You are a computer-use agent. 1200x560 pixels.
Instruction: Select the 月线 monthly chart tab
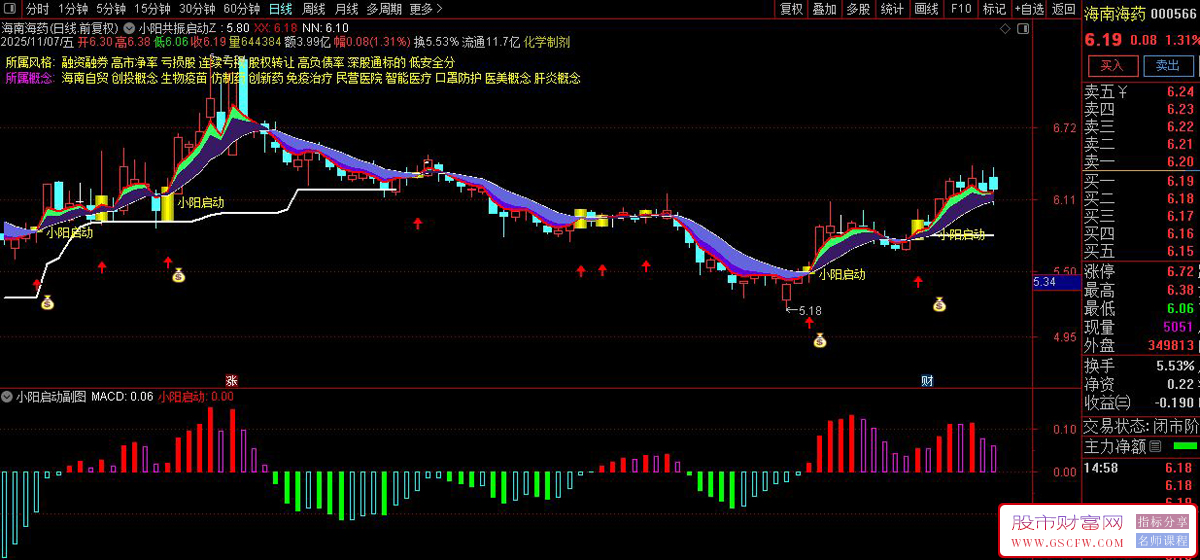point(346,9)
